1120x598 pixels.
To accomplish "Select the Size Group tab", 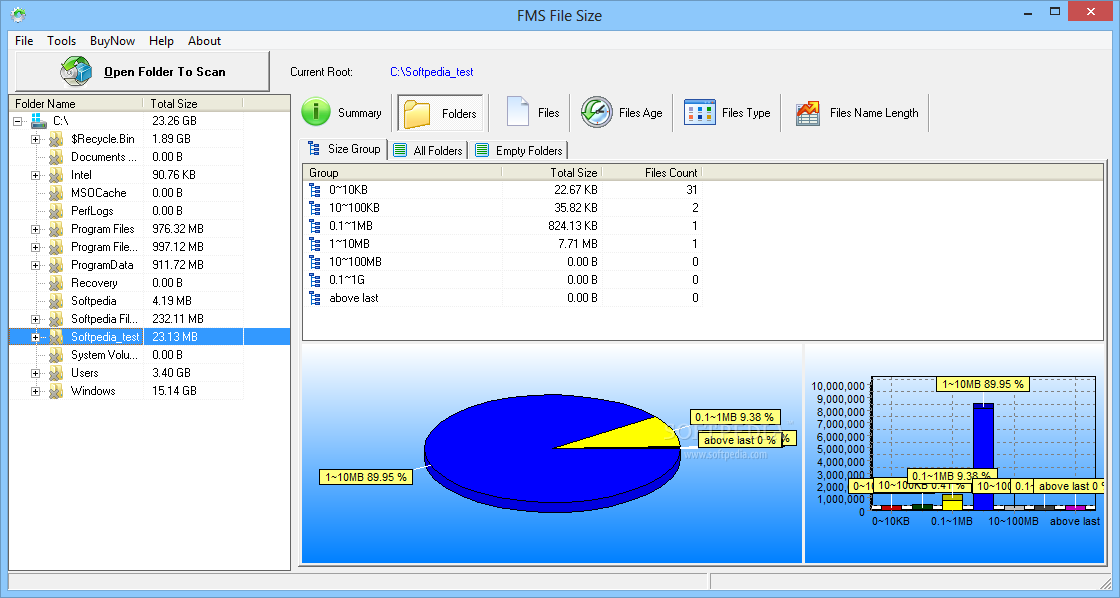I will tap(344, 149).
